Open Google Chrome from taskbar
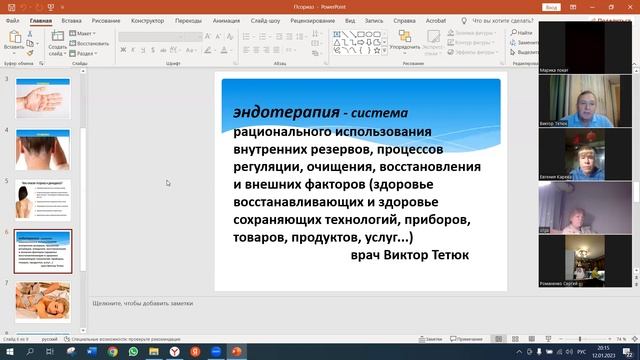 tap(113, 351)
